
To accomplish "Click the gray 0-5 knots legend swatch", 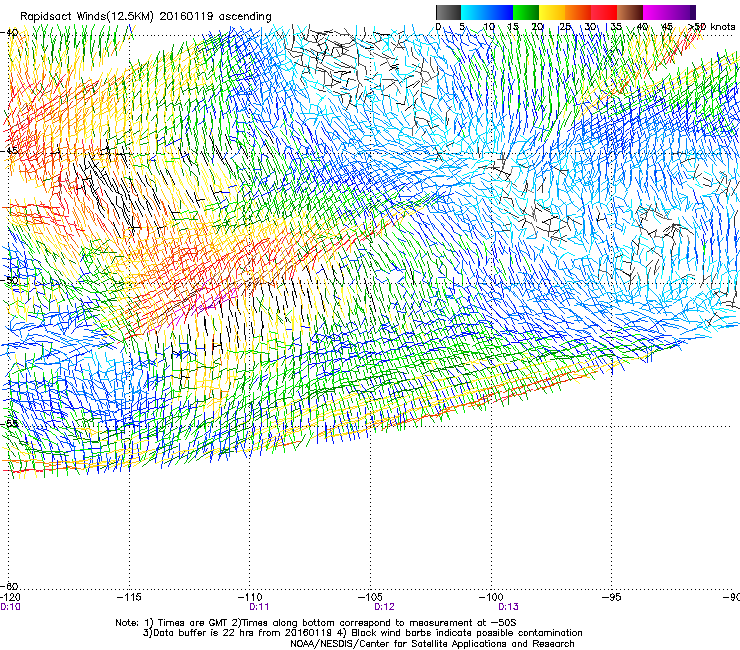I will click(448, 12).
